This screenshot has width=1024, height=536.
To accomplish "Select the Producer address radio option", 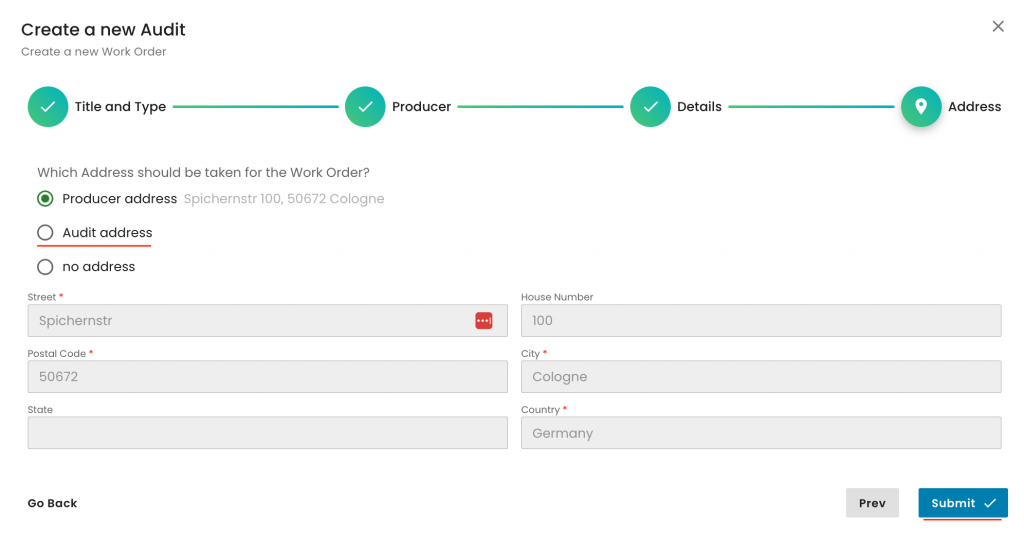I will (45, 199).
